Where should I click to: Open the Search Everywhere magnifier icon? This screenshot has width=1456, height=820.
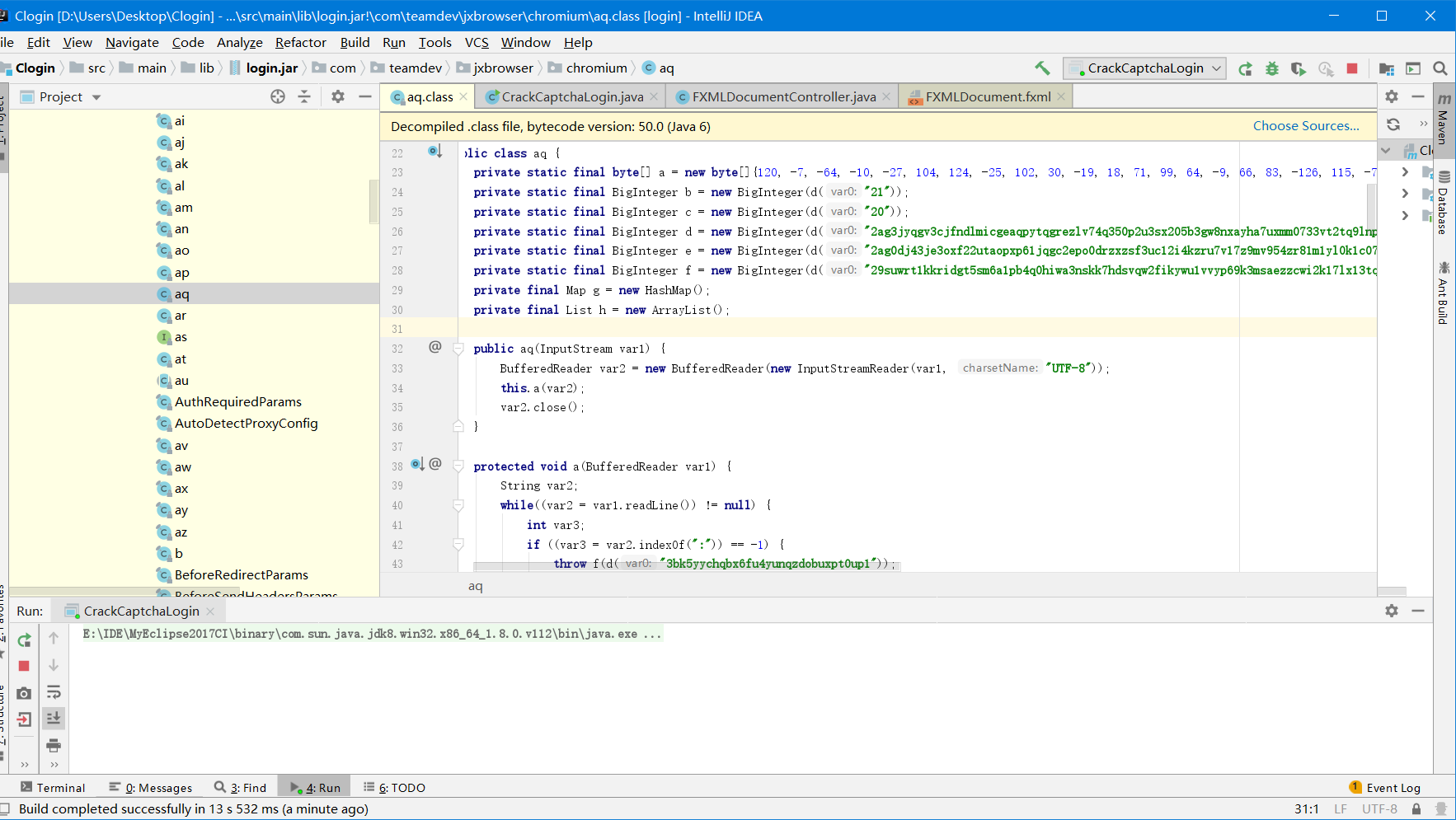[1440, 68]
